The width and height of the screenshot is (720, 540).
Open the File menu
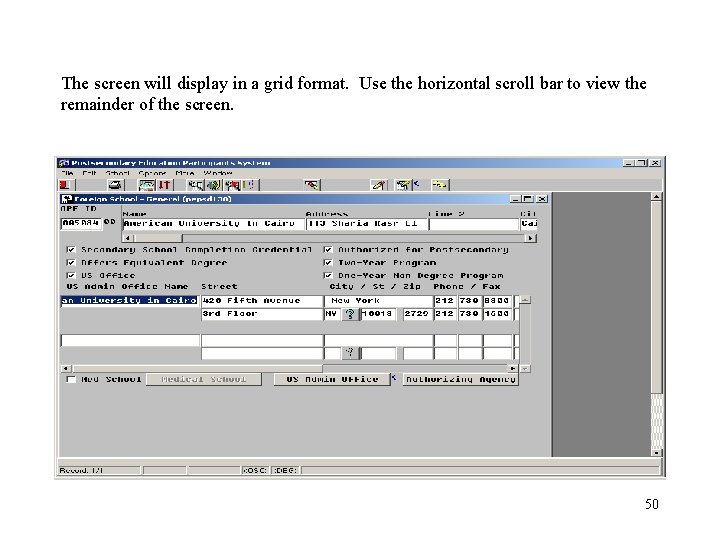(x=68, y=174)
